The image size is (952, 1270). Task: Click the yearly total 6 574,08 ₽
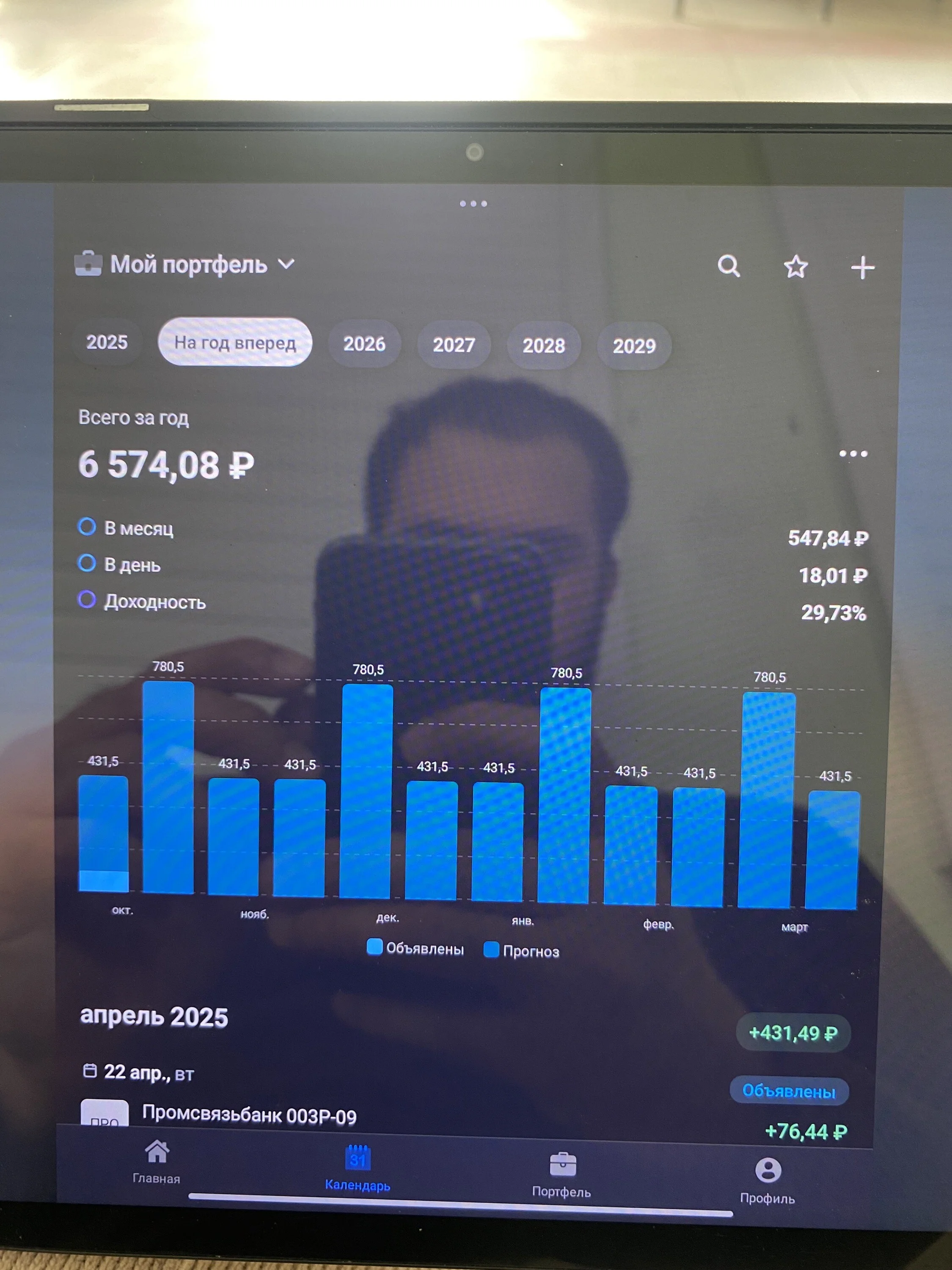(x=166, y=464)
